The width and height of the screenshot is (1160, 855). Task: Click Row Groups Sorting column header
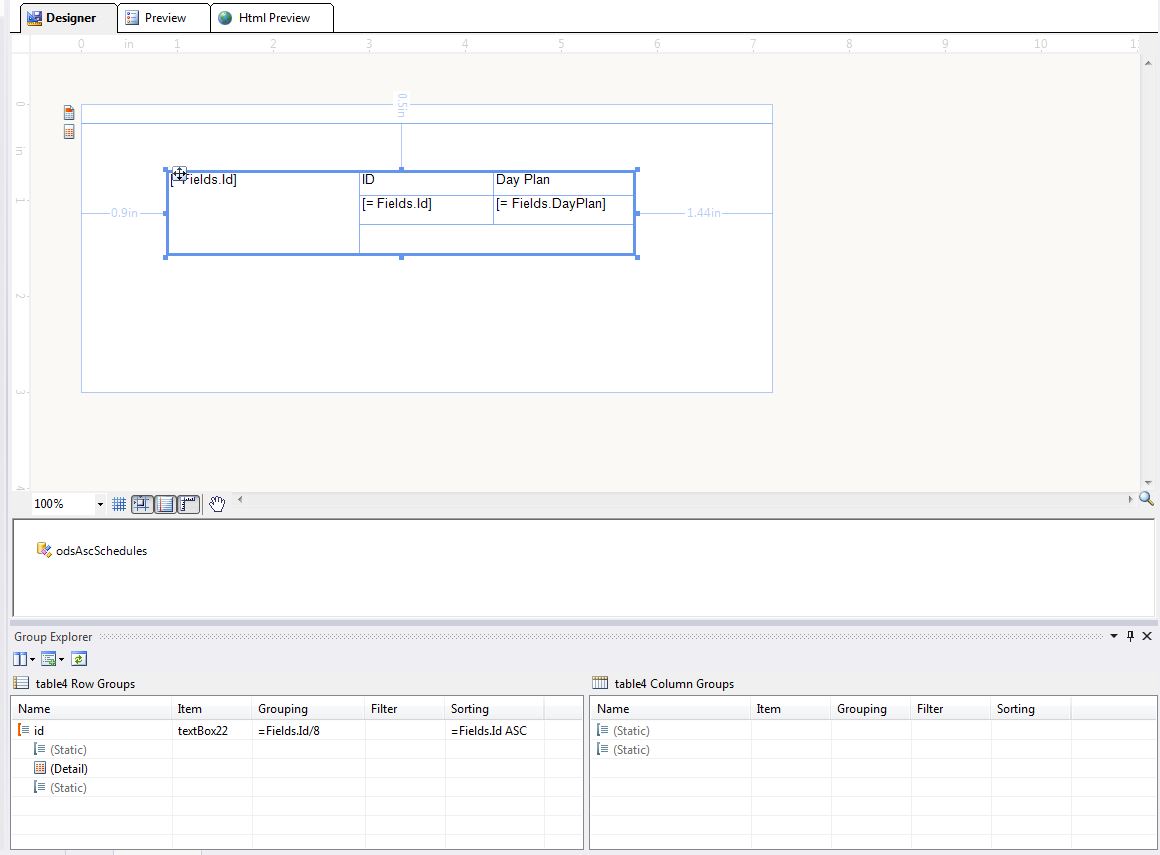point(494,709)
